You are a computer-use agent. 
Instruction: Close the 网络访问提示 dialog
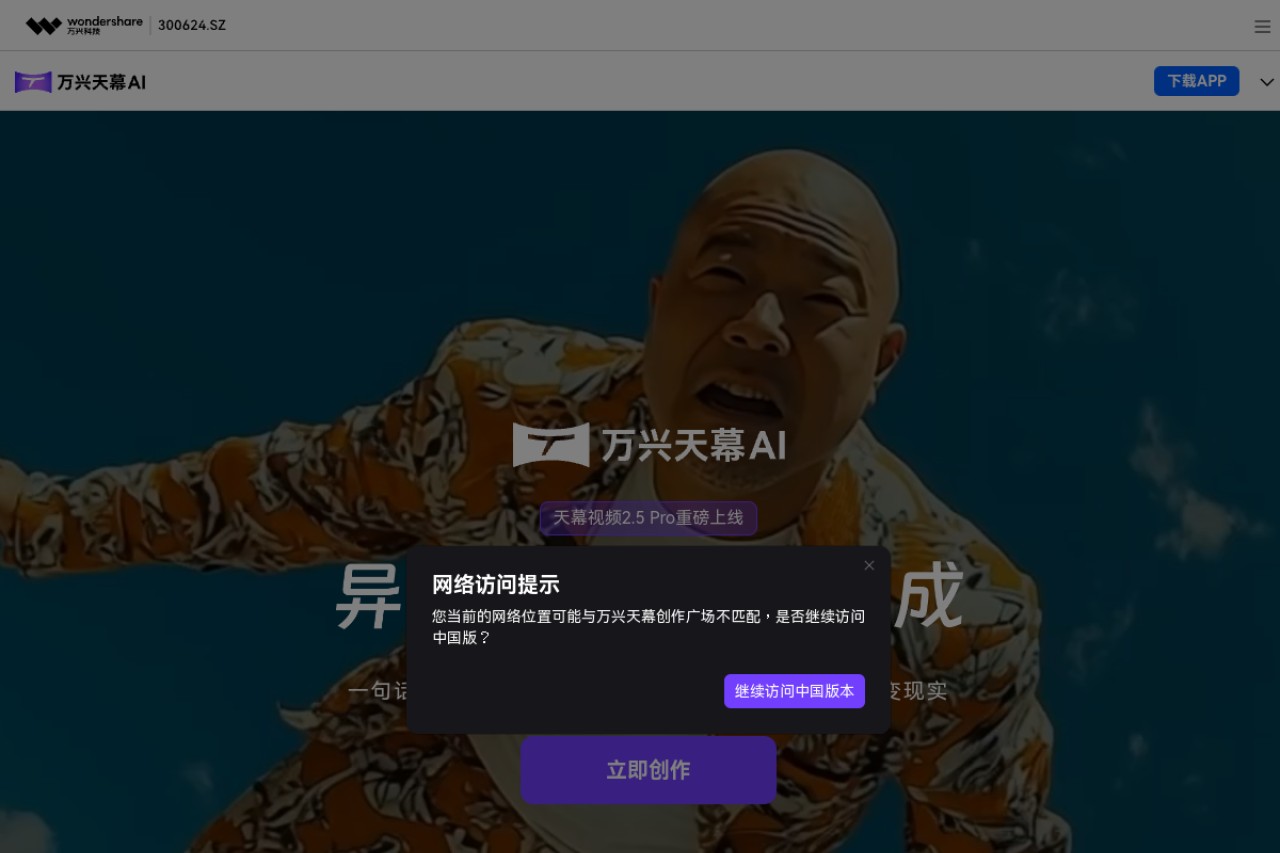869,565
